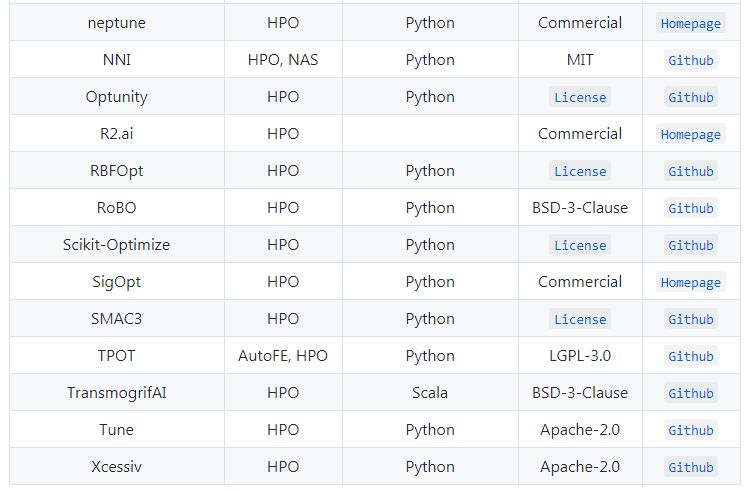Click the 'SigOpt' name cell

(117, 281)
